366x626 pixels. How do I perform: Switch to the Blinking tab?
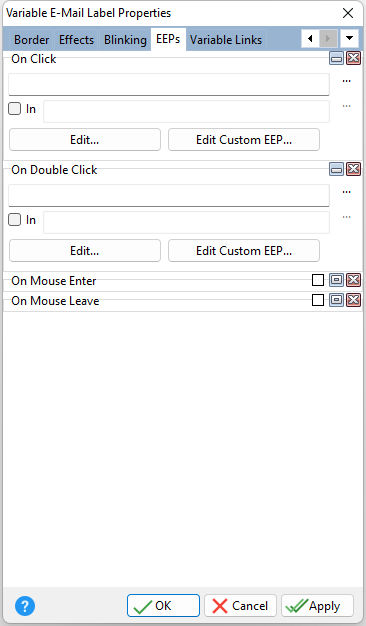tap(125, 40)
